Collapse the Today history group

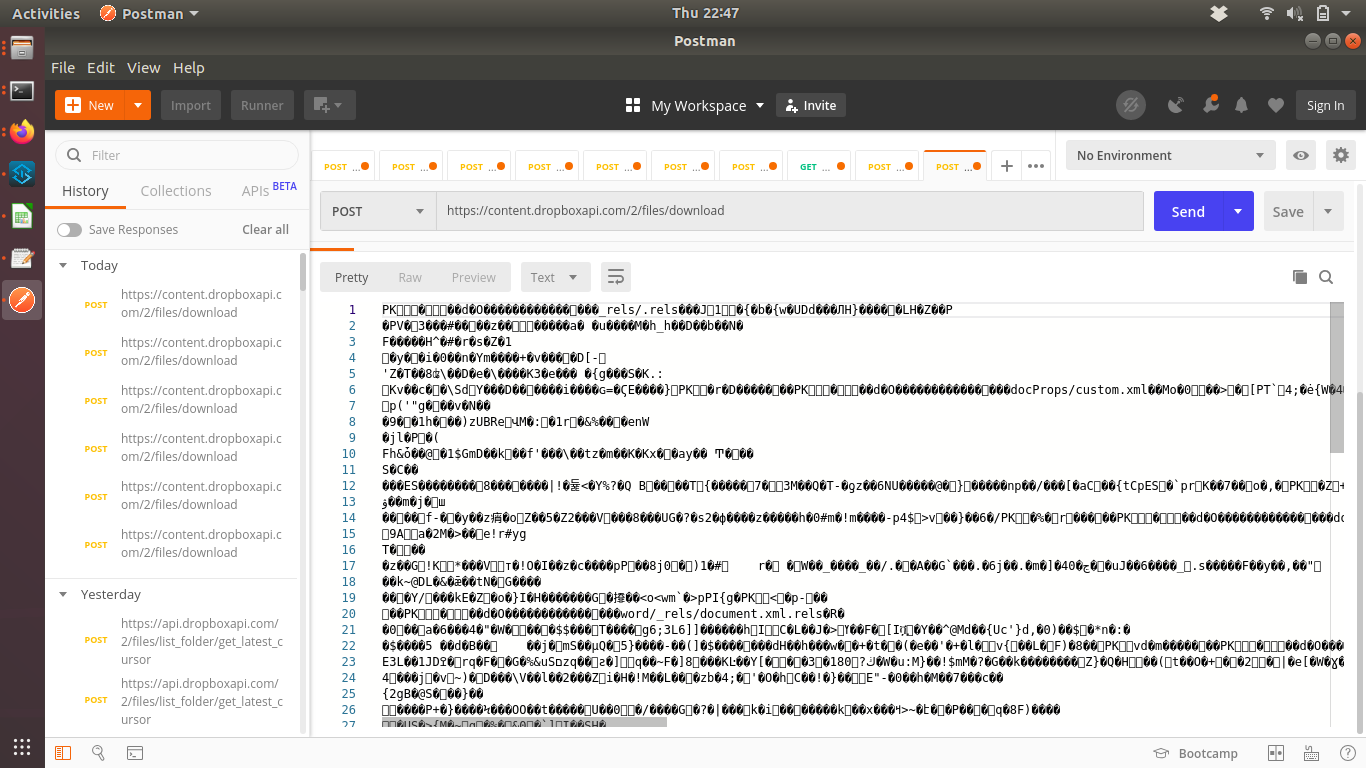click(x=63, y=265)
